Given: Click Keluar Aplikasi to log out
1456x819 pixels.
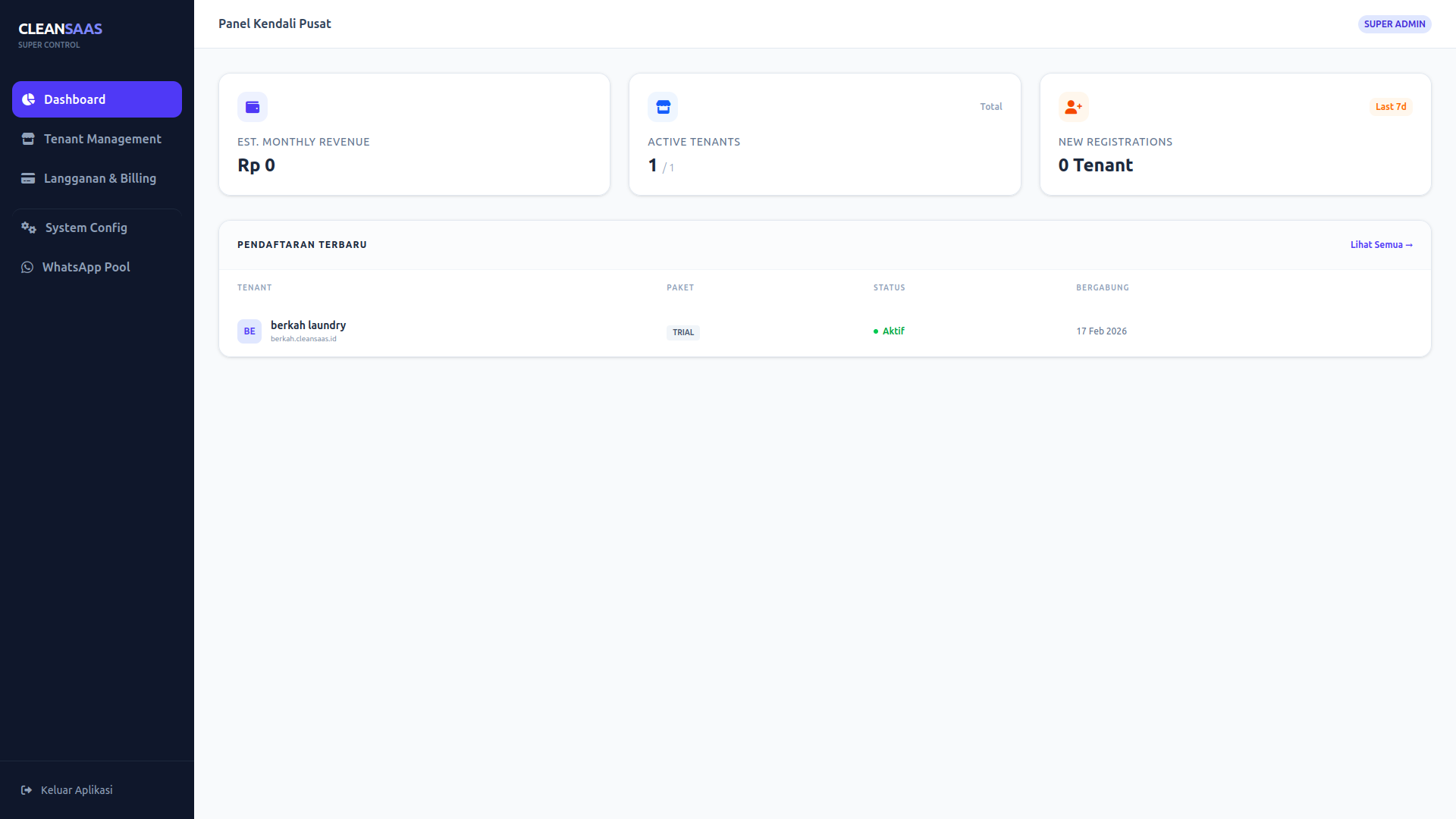Looking at the screenshot, I should 77,789.
